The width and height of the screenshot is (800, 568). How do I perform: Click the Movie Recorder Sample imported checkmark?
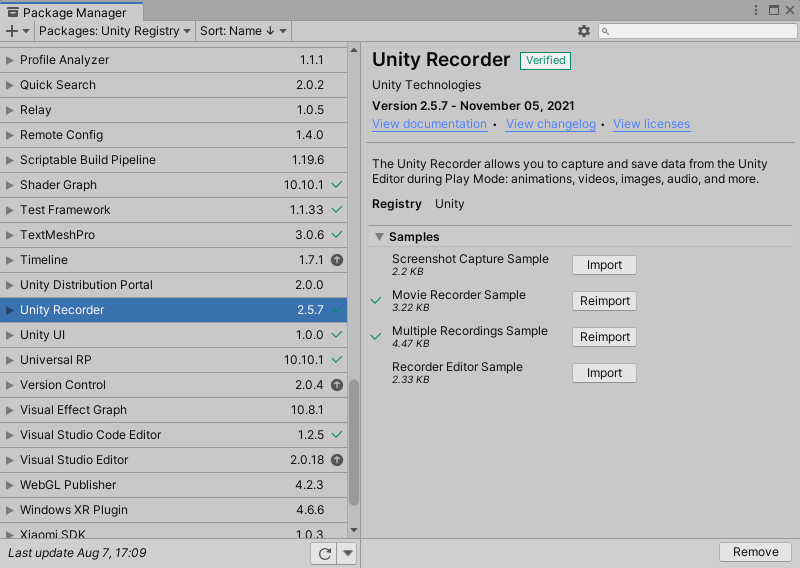376,301
